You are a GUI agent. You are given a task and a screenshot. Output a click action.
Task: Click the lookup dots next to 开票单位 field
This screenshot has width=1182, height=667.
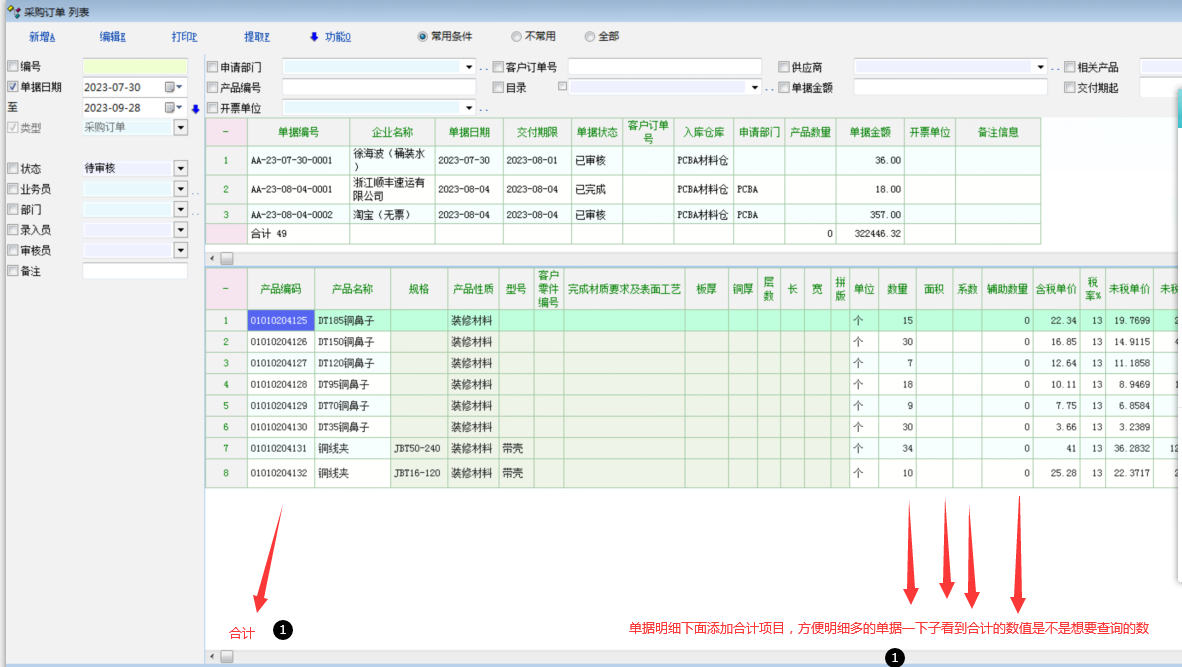pos(483,109)
